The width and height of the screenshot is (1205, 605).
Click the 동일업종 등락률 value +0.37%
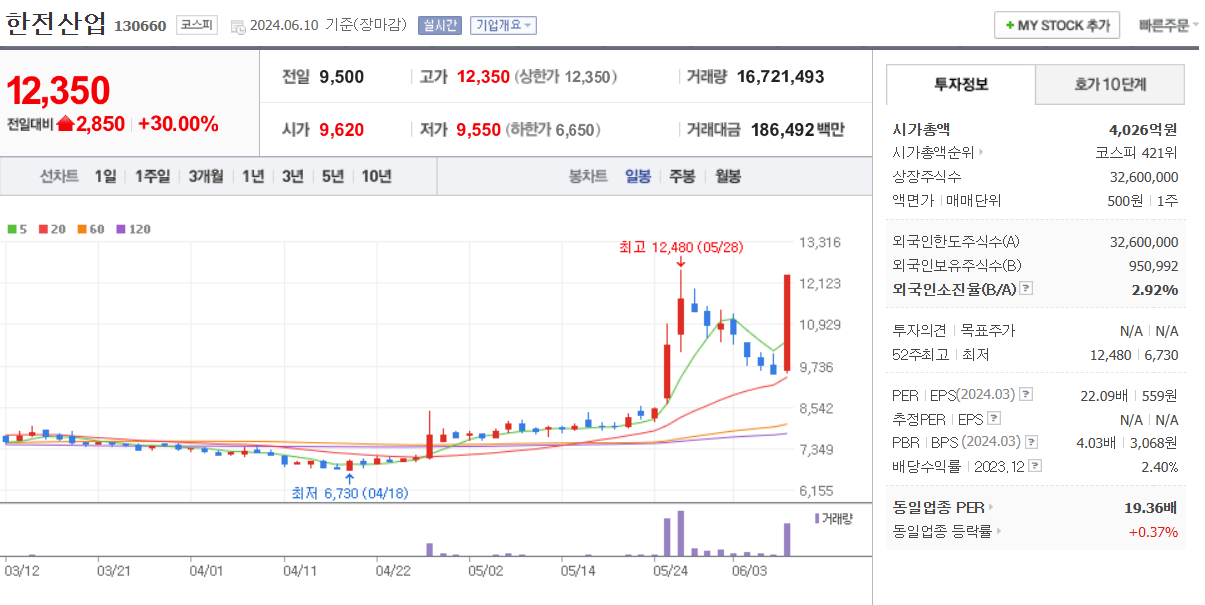tap(1153, 532)
